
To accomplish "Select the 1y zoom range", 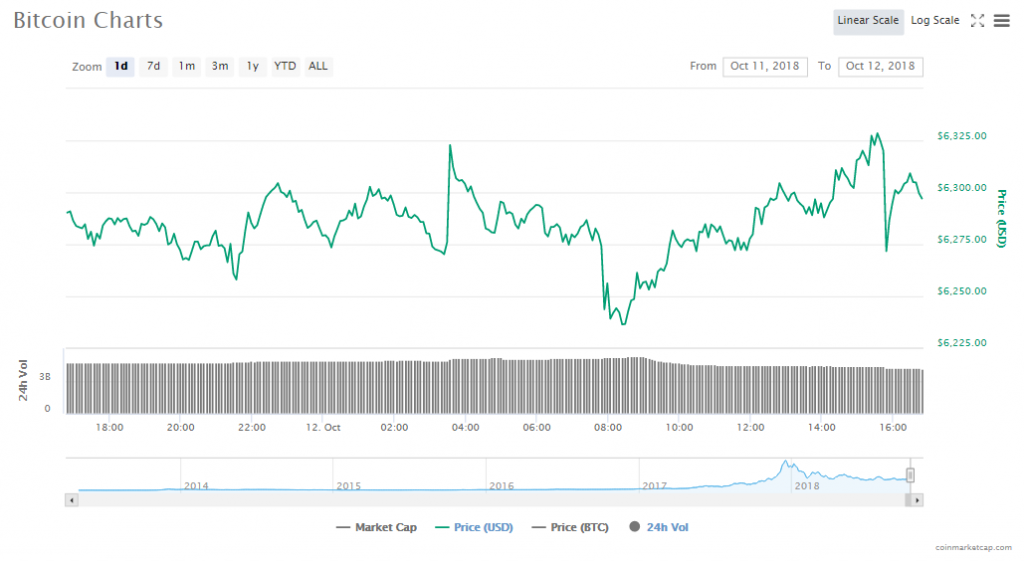I will point(253,66).
